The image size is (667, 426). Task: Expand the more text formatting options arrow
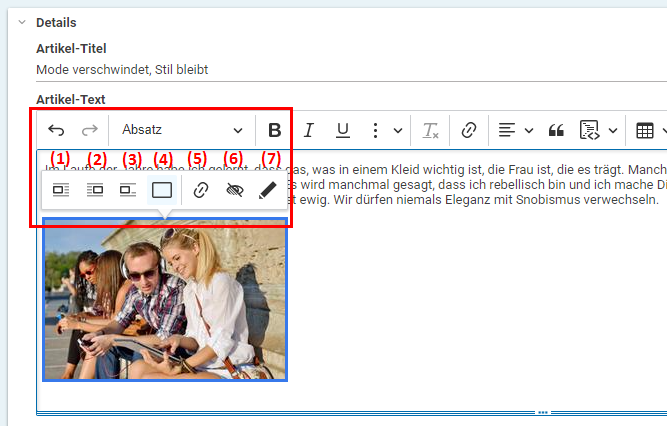coord(398,130)
